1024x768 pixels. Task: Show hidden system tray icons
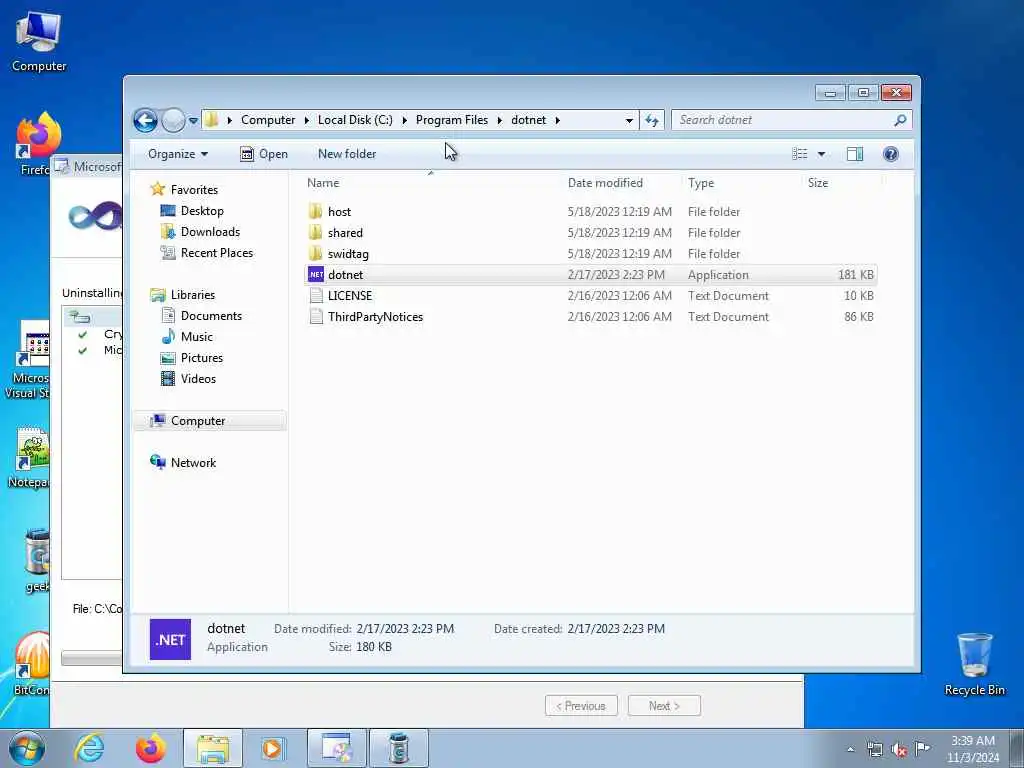tap(850, 750)
